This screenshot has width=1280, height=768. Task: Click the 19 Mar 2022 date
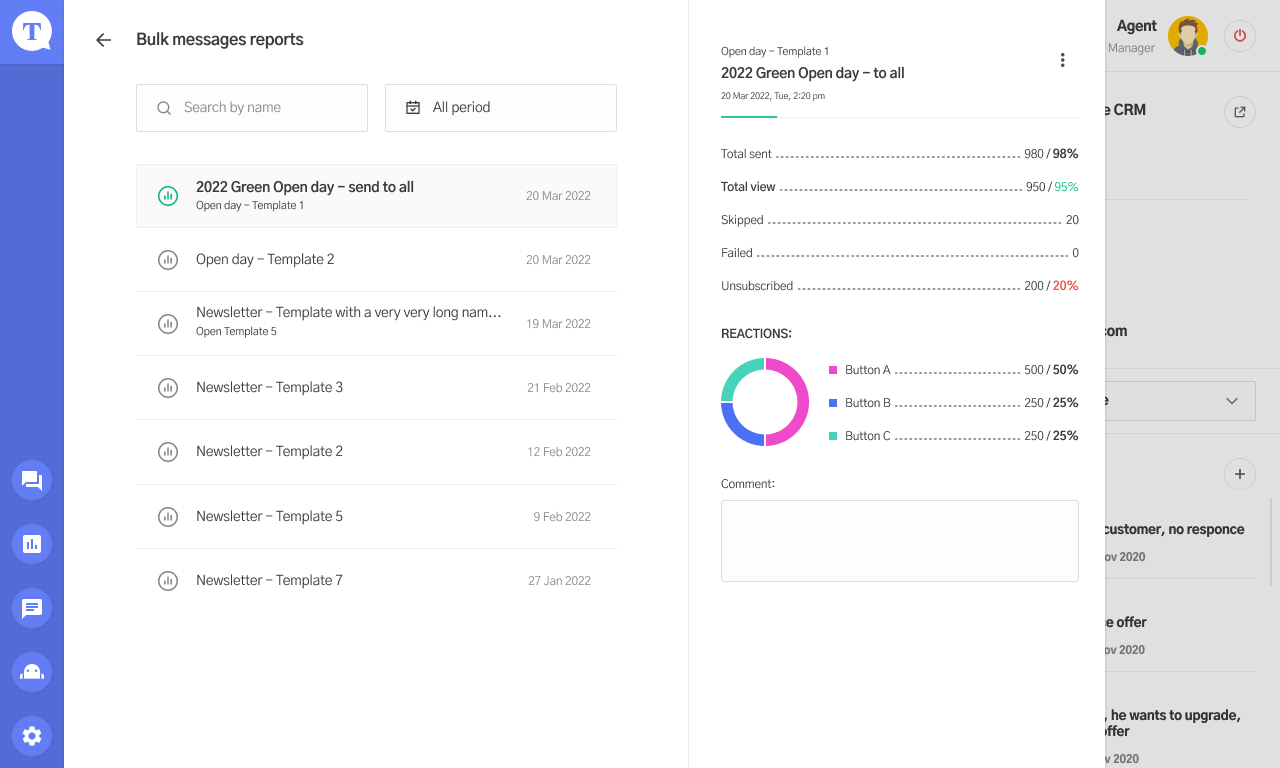coord(558,324)
